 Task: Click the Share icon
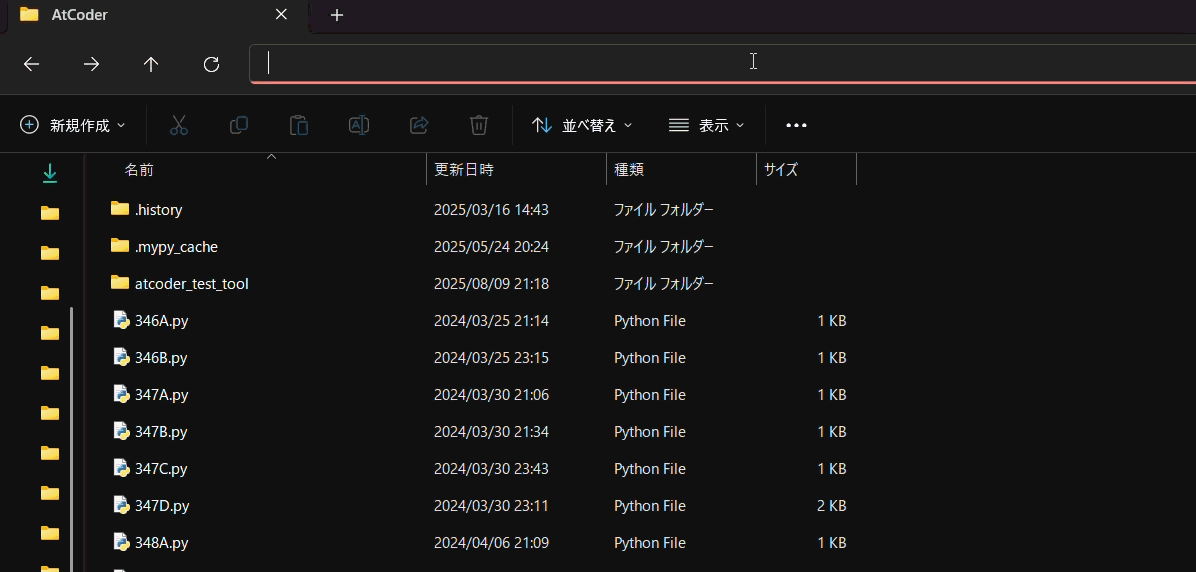click(419, 125)
